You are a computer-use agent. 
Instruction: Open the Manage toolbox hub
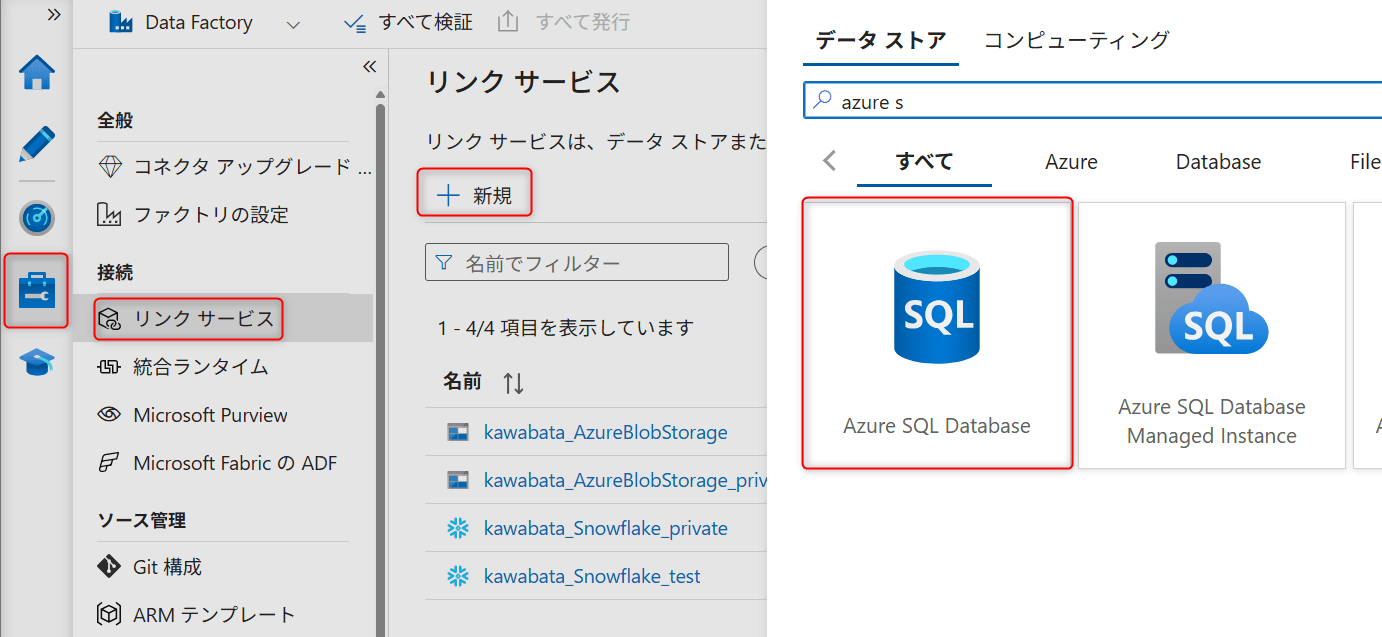tap(37, 290)
